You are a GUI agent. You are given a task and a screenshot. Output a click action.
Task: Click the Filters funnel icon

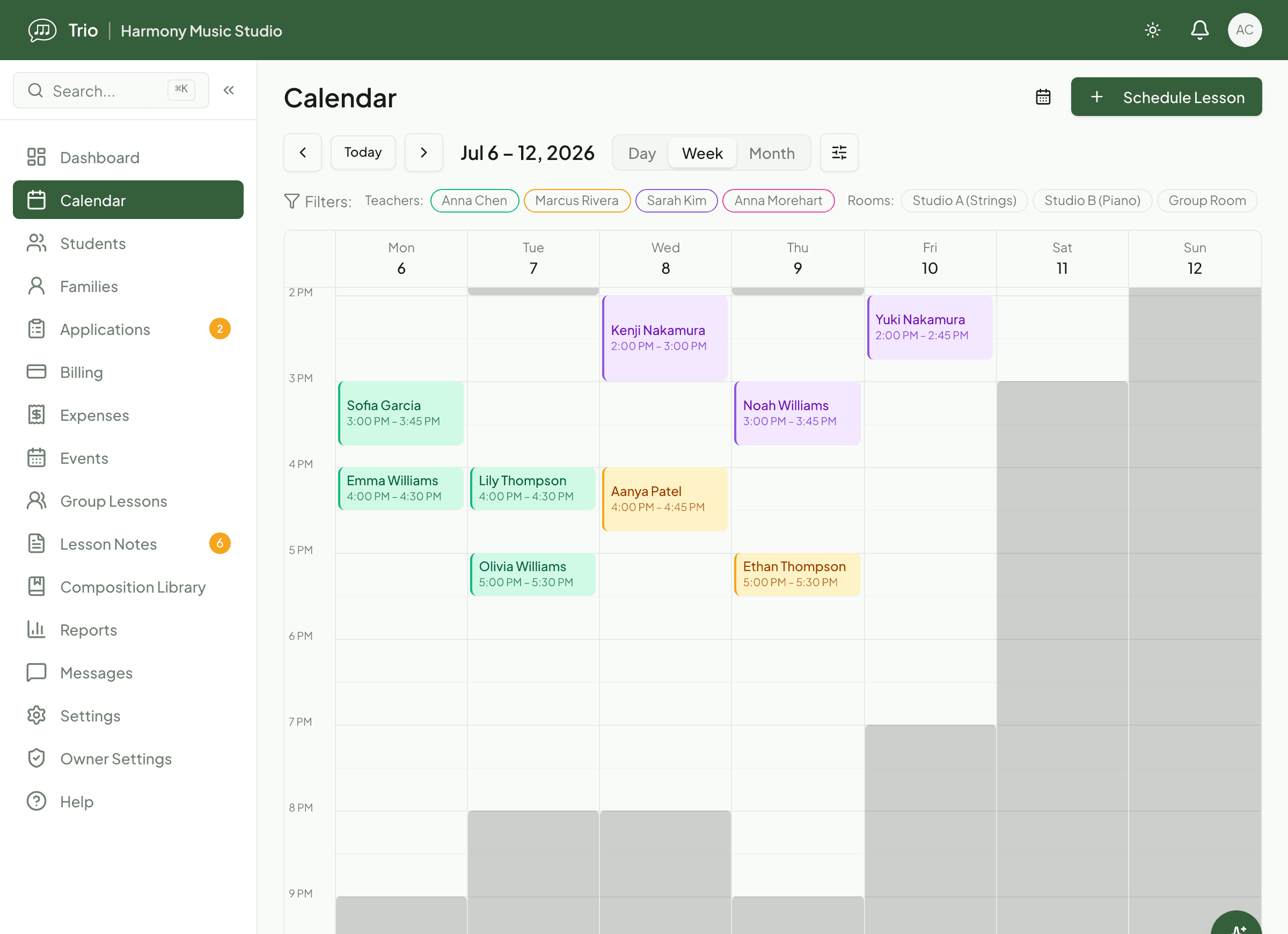[292, 201]
